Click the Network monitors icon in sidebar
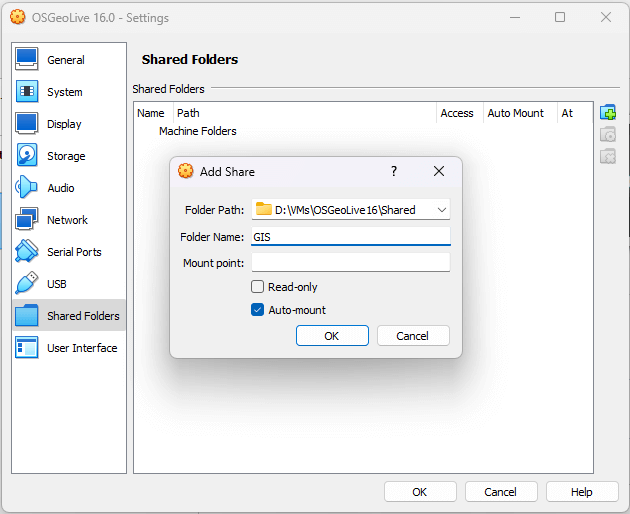This screenshot has width=630, height=514. (x=27, y=219)
